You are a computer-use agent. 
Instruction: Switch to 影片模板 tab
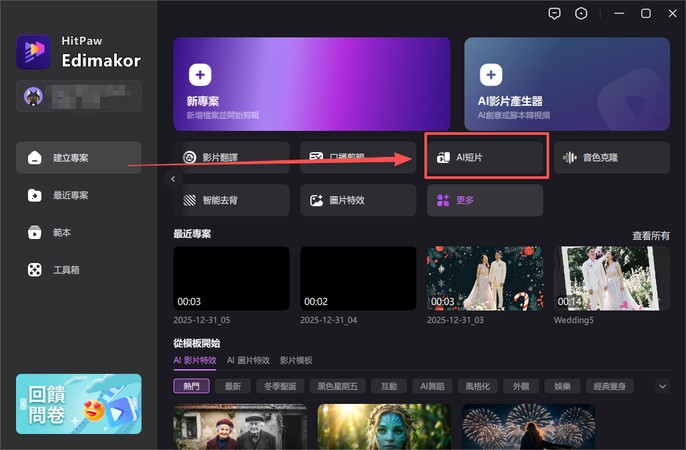(296, 360)
